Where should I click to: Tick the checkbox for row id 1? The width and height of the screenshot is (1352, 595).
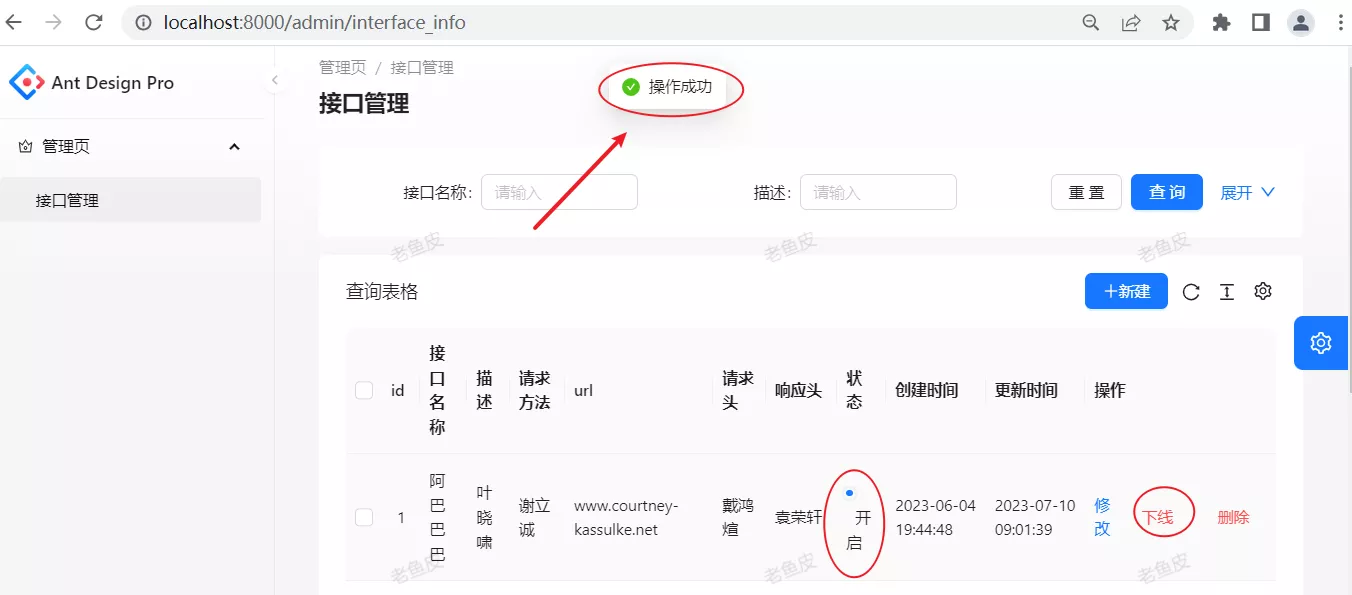364,517
